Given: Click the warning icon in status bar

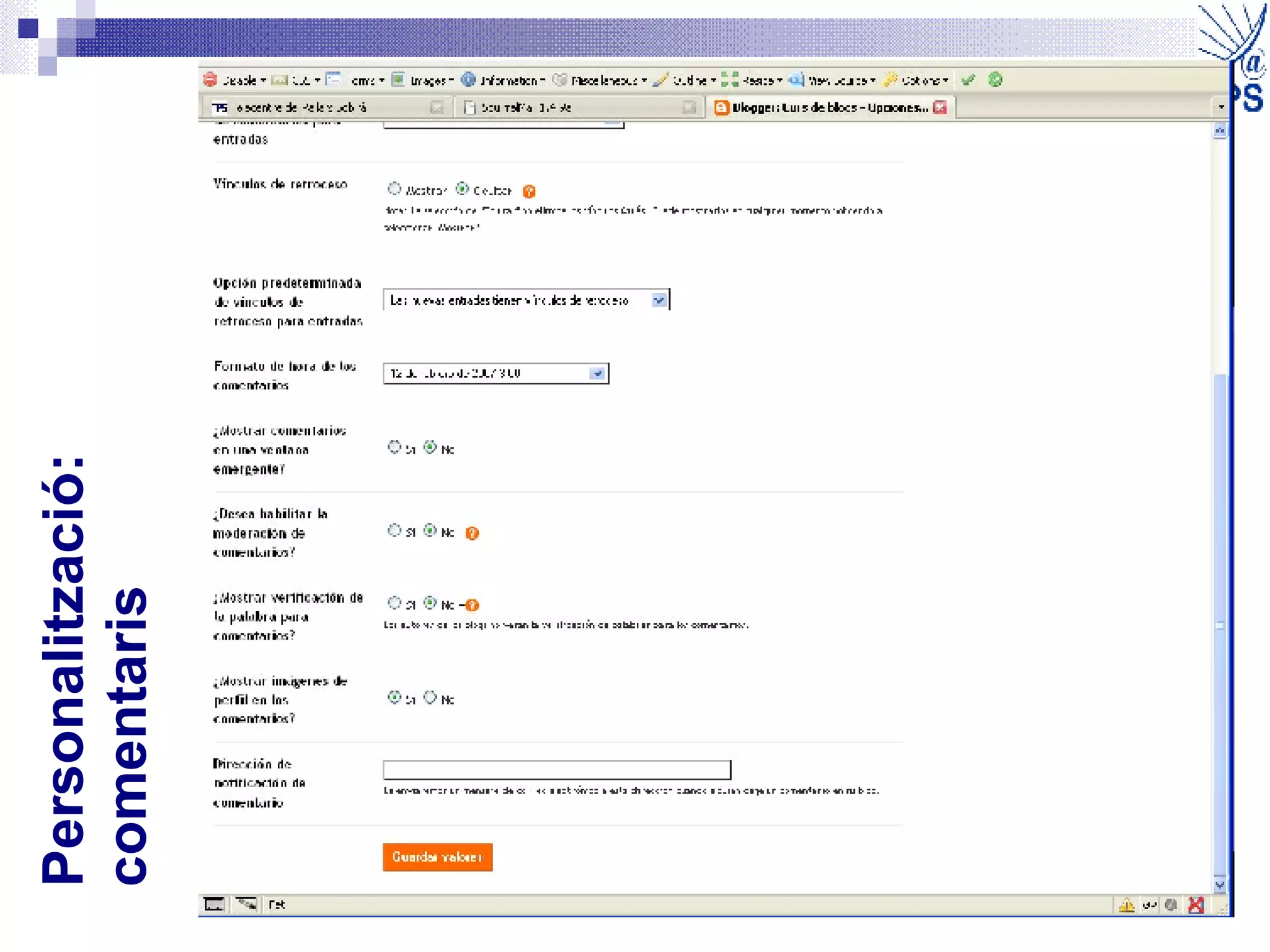Looking at the screenshot, I should [1127, 906].
